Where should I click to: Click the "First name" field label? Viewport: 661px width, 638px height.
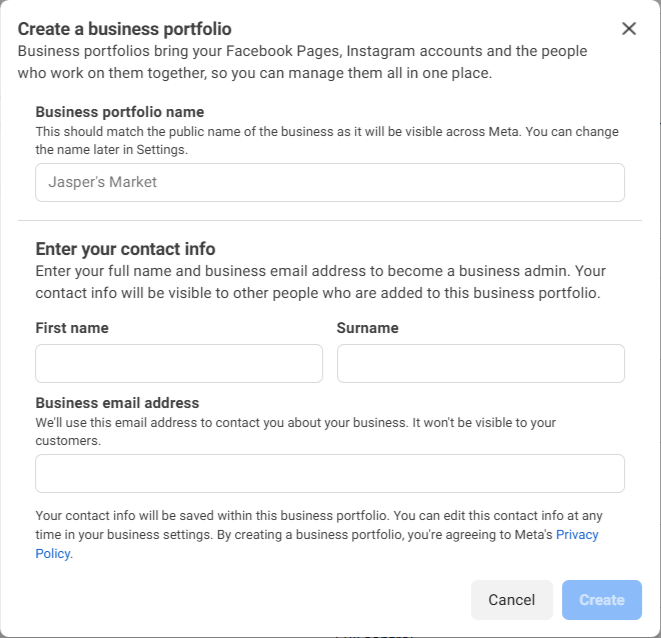[72, 328]
